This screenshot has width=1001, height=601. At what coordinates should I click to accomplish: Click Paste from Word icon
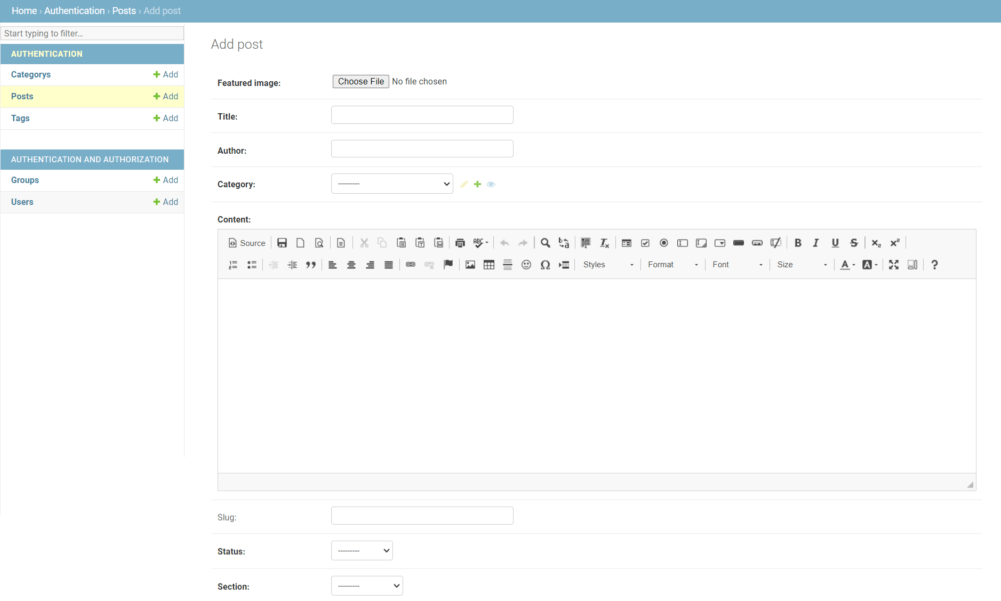tap(439, 243)
